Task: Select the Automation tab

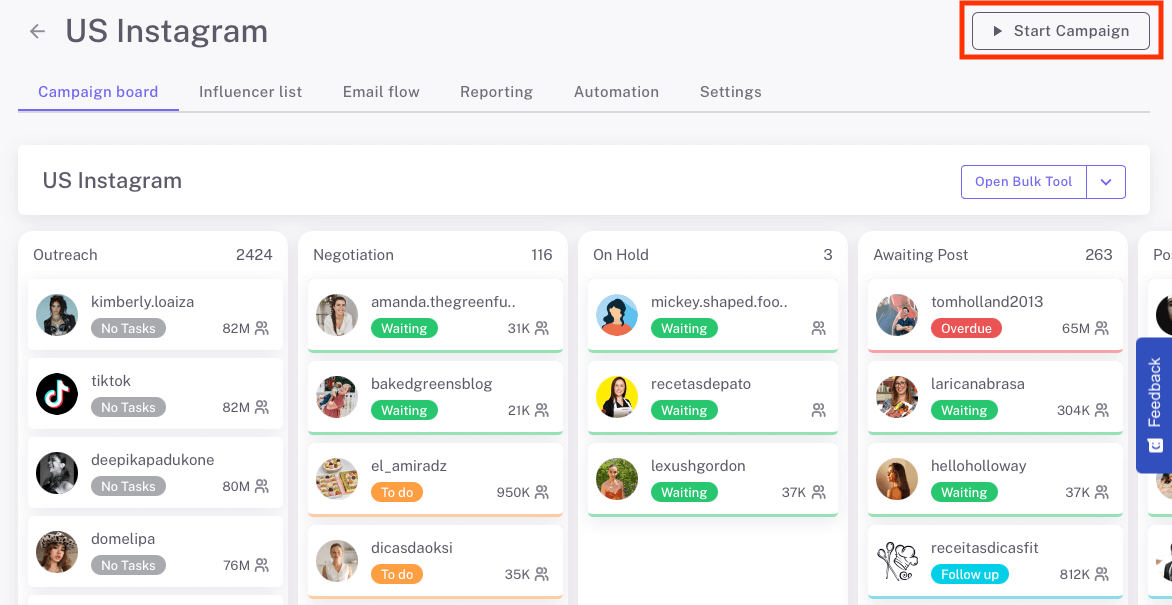Action: (617, 92)
